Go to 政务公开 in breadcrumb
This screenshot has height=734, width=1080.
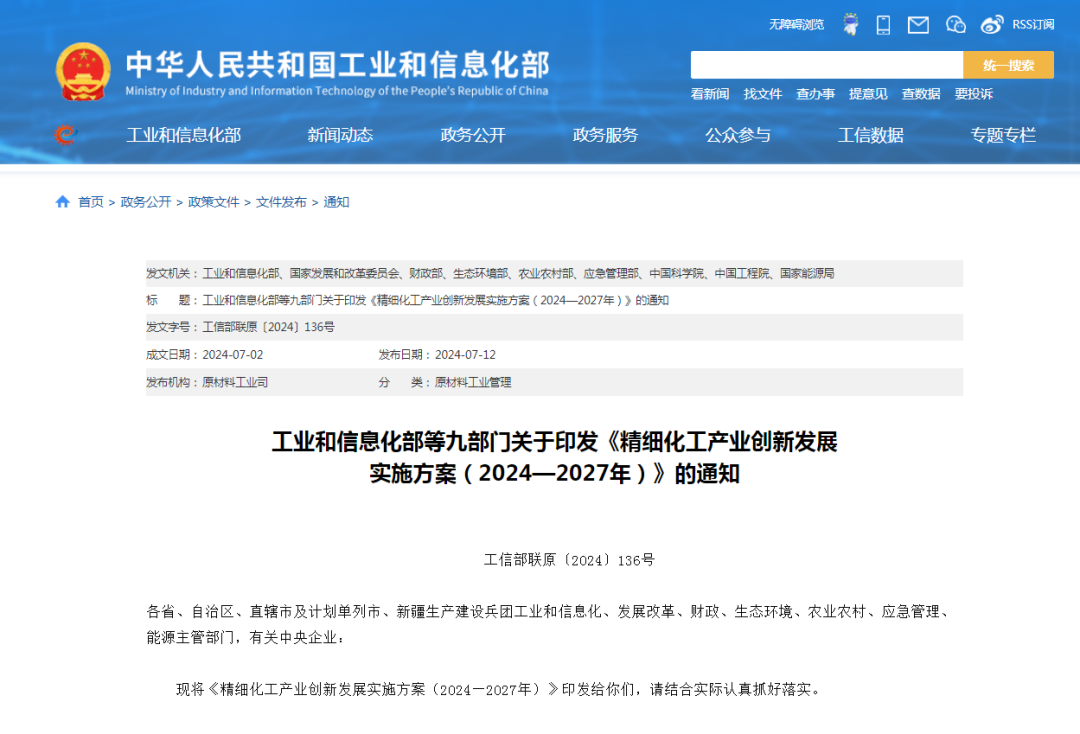[146, 202]
